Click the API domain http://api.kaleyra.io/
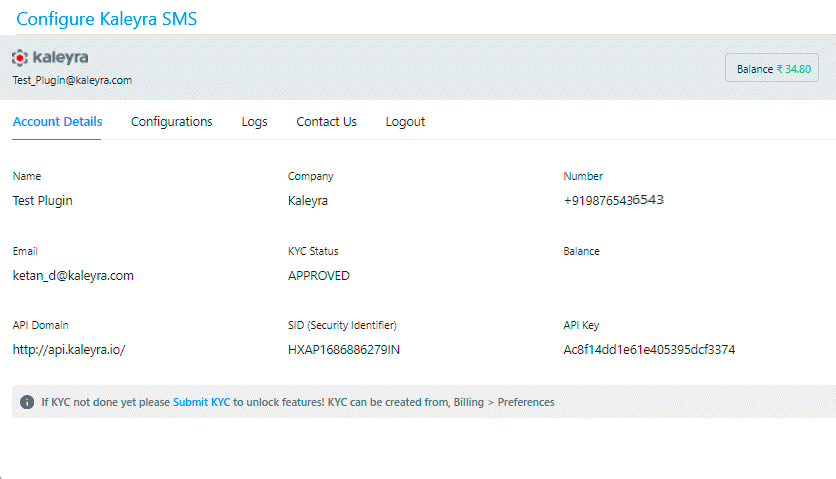The height and width of the screenshot is (479, 836). click(69, 350)
